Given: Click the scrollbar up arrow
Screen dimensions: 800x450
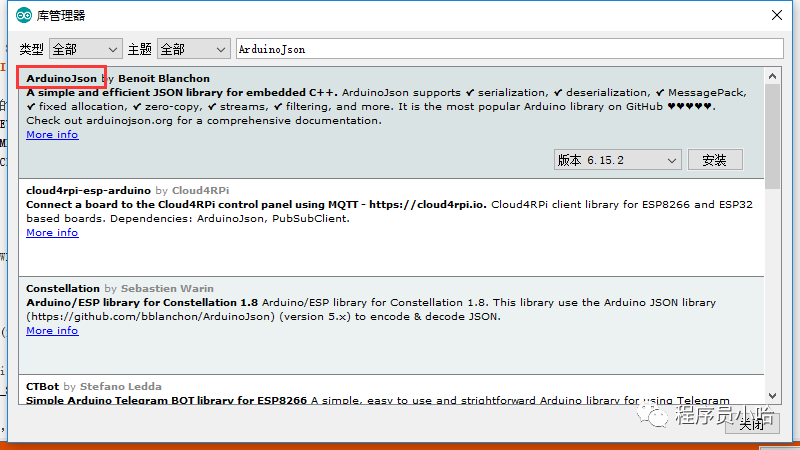Looking at the screenshot, I should coord(772,74).
